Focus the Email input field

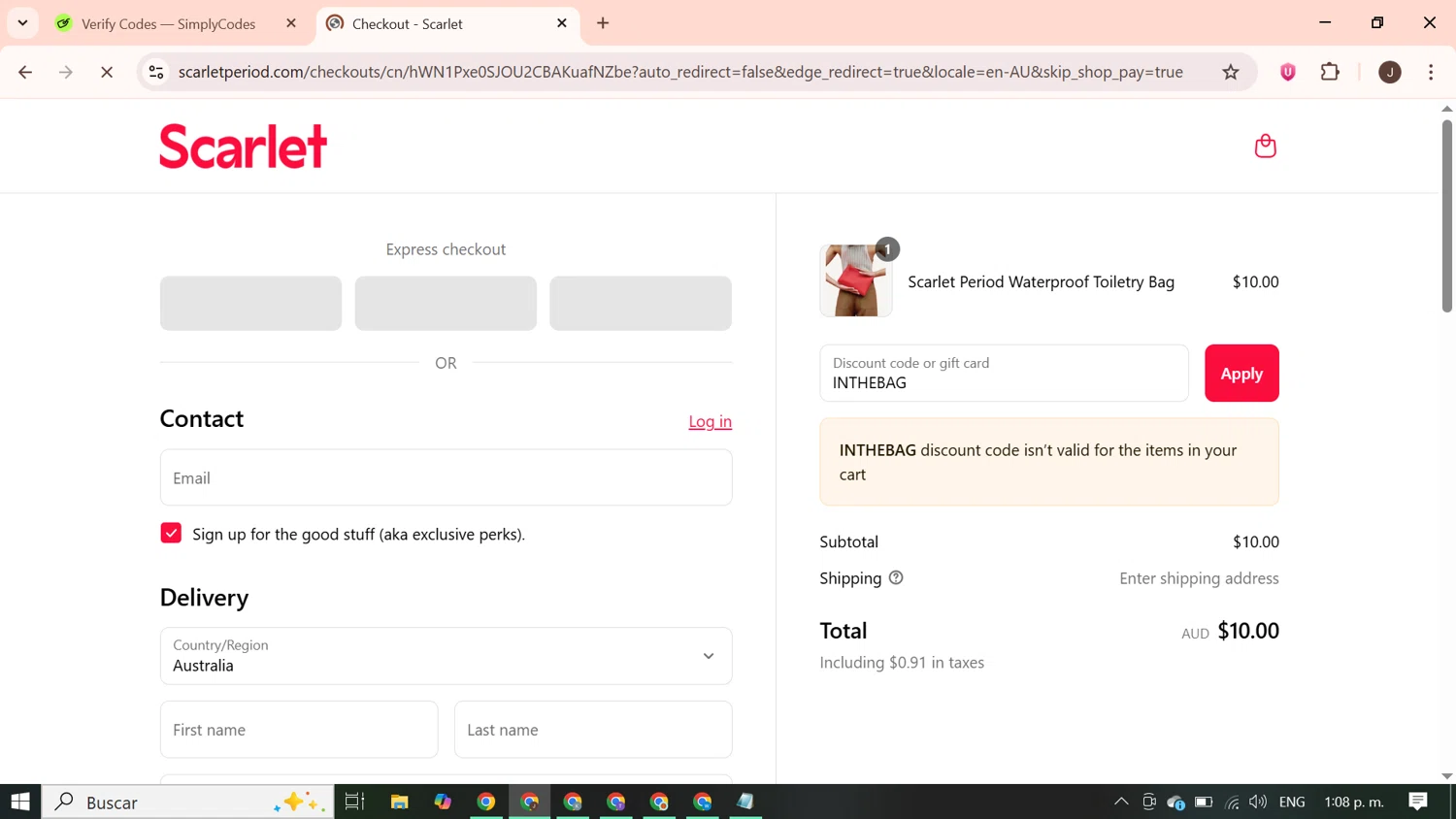[446, 477]
